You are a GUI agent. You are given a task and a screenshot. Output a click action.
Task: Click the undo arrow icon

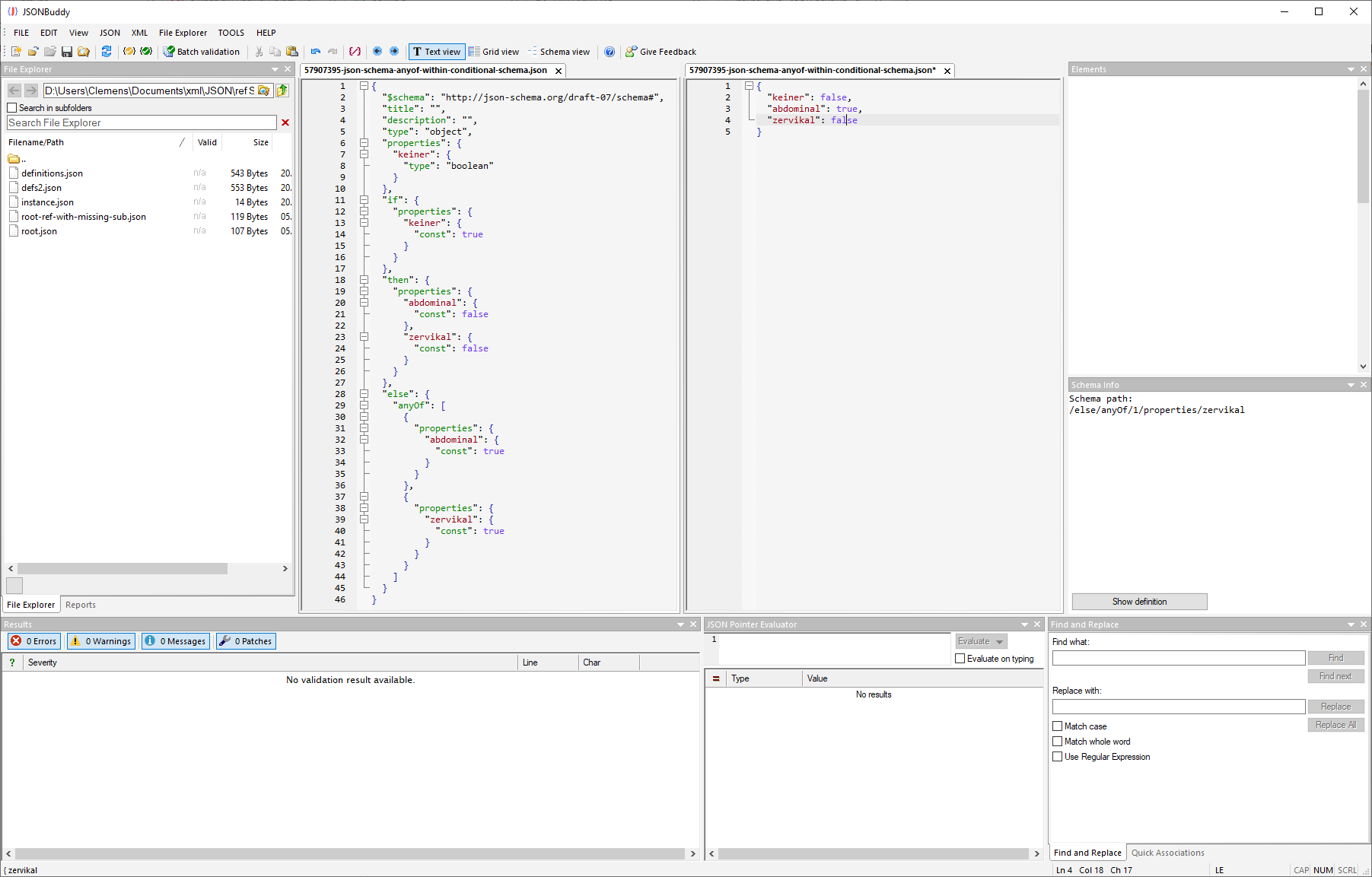pyautogui.click(x=316, y=52)
